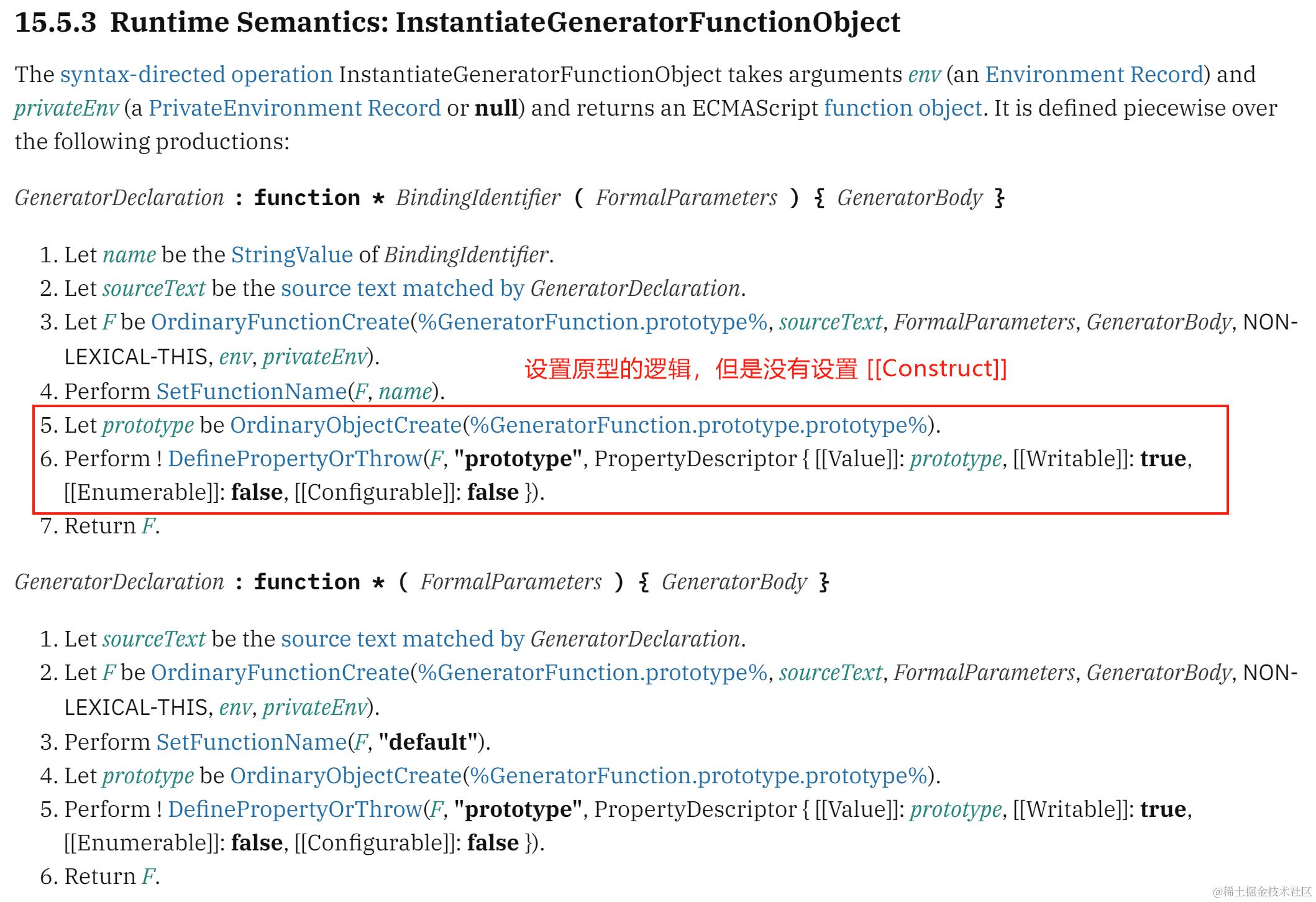Open the last OrdinaryObjectCreate link
Screen dimensions: 1316x902
346,776
